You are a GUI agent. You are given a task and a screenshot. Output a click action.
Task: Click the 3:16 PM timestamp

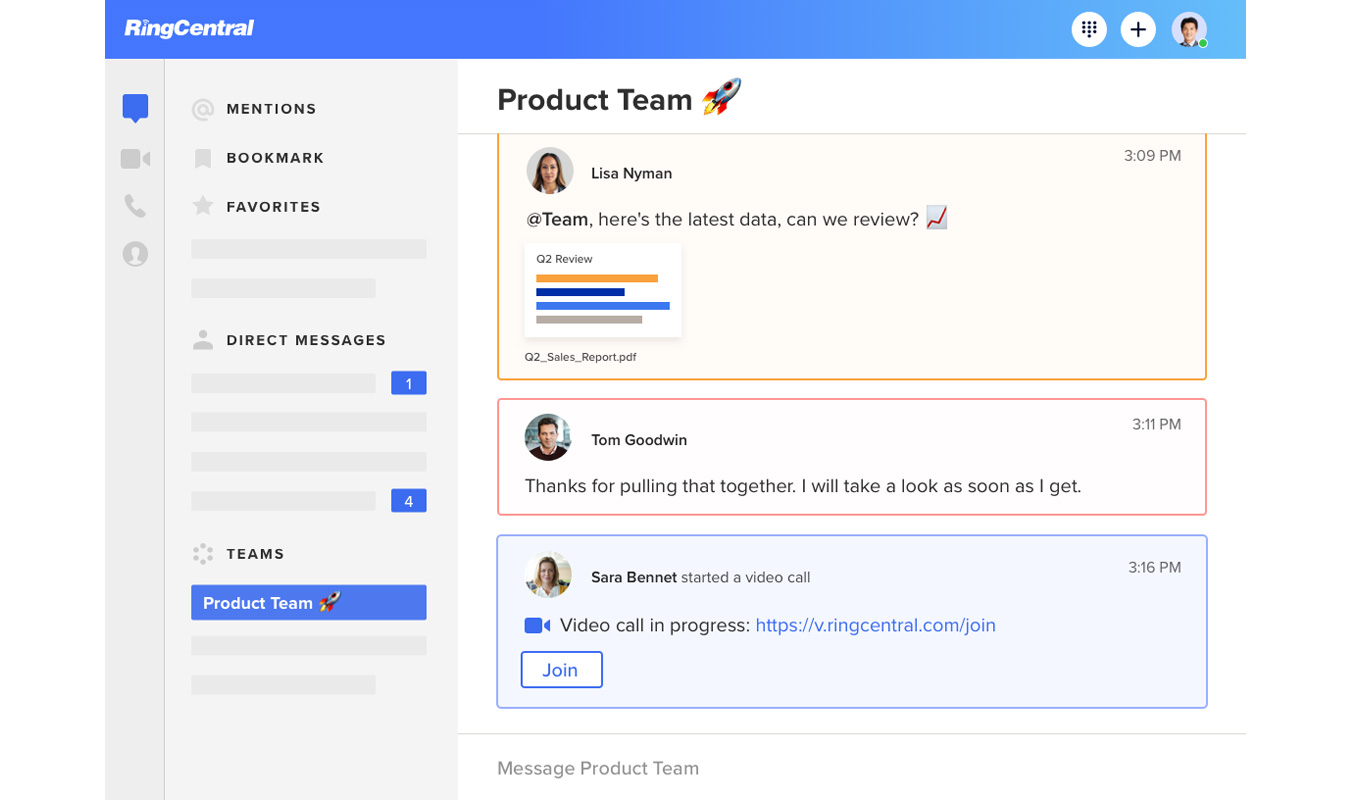(x=1154, y=567)
